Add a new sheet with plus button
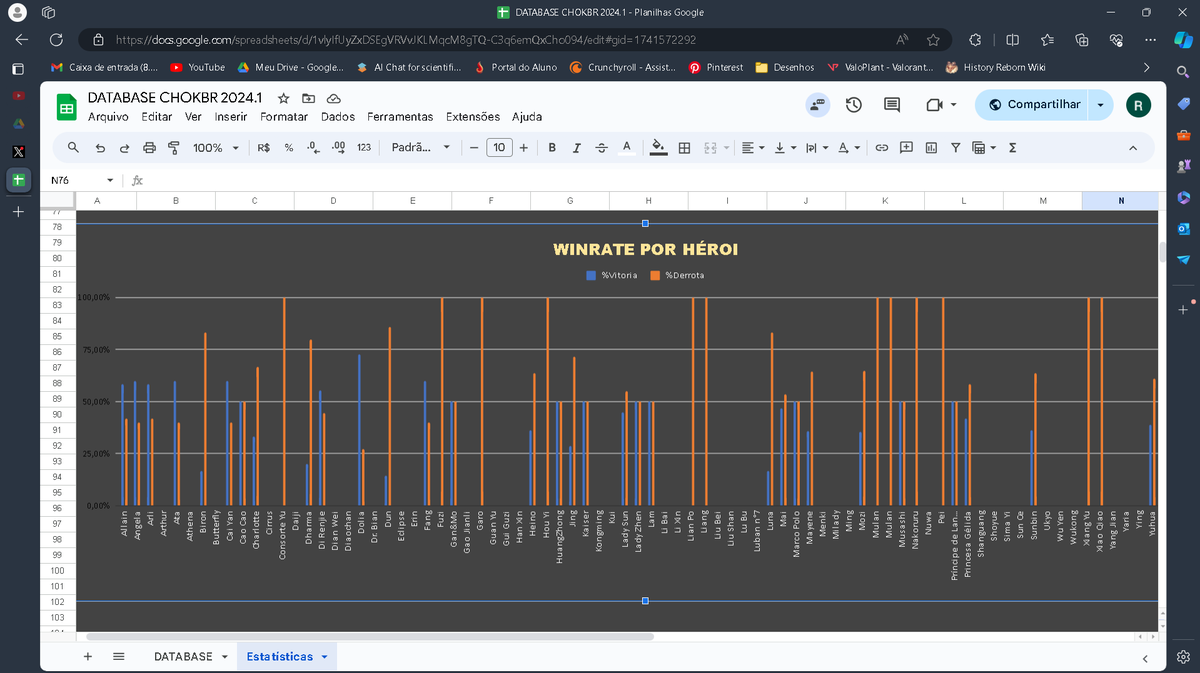Image resolution: width=1200 pixels, height=673 pixels. point(88,656)
